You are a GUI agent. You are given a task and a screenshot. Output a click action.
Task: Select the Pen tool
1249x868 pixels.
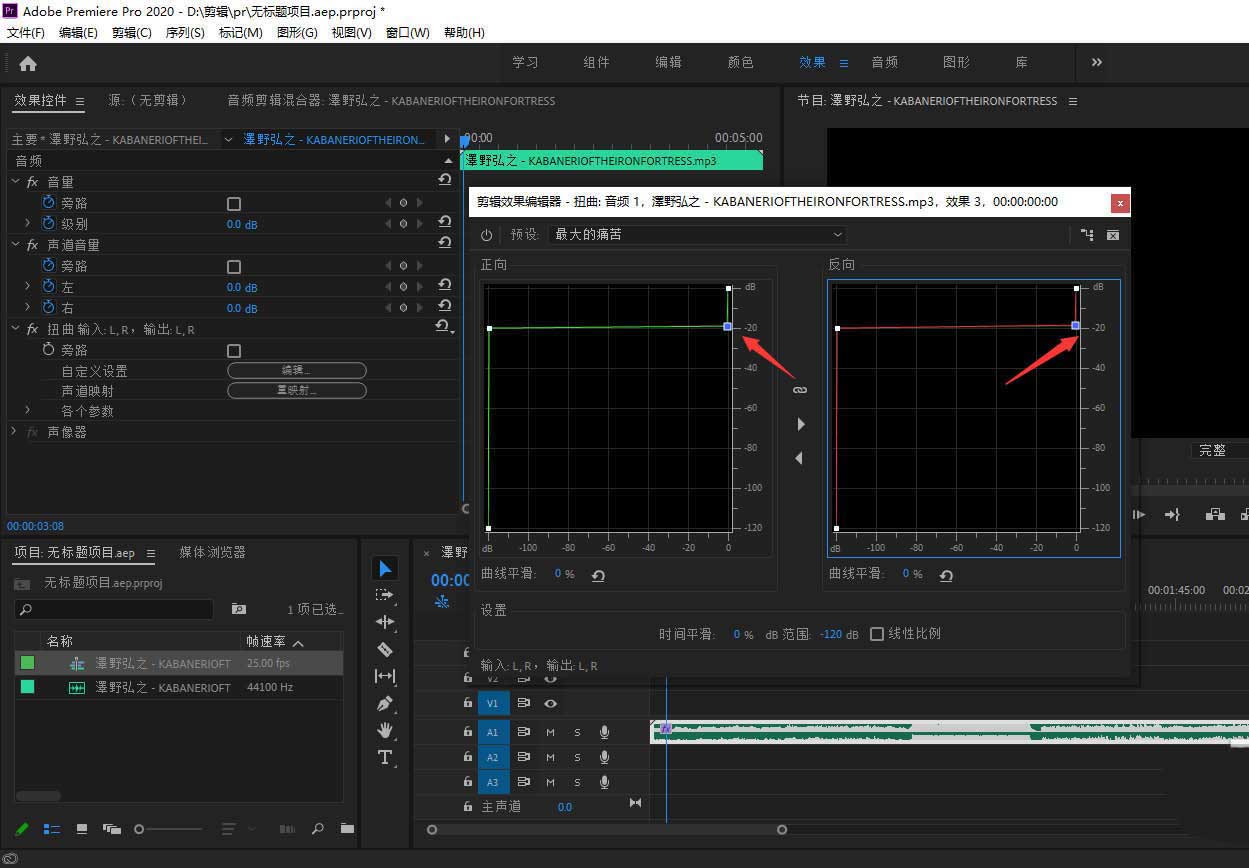coord(385,703)
